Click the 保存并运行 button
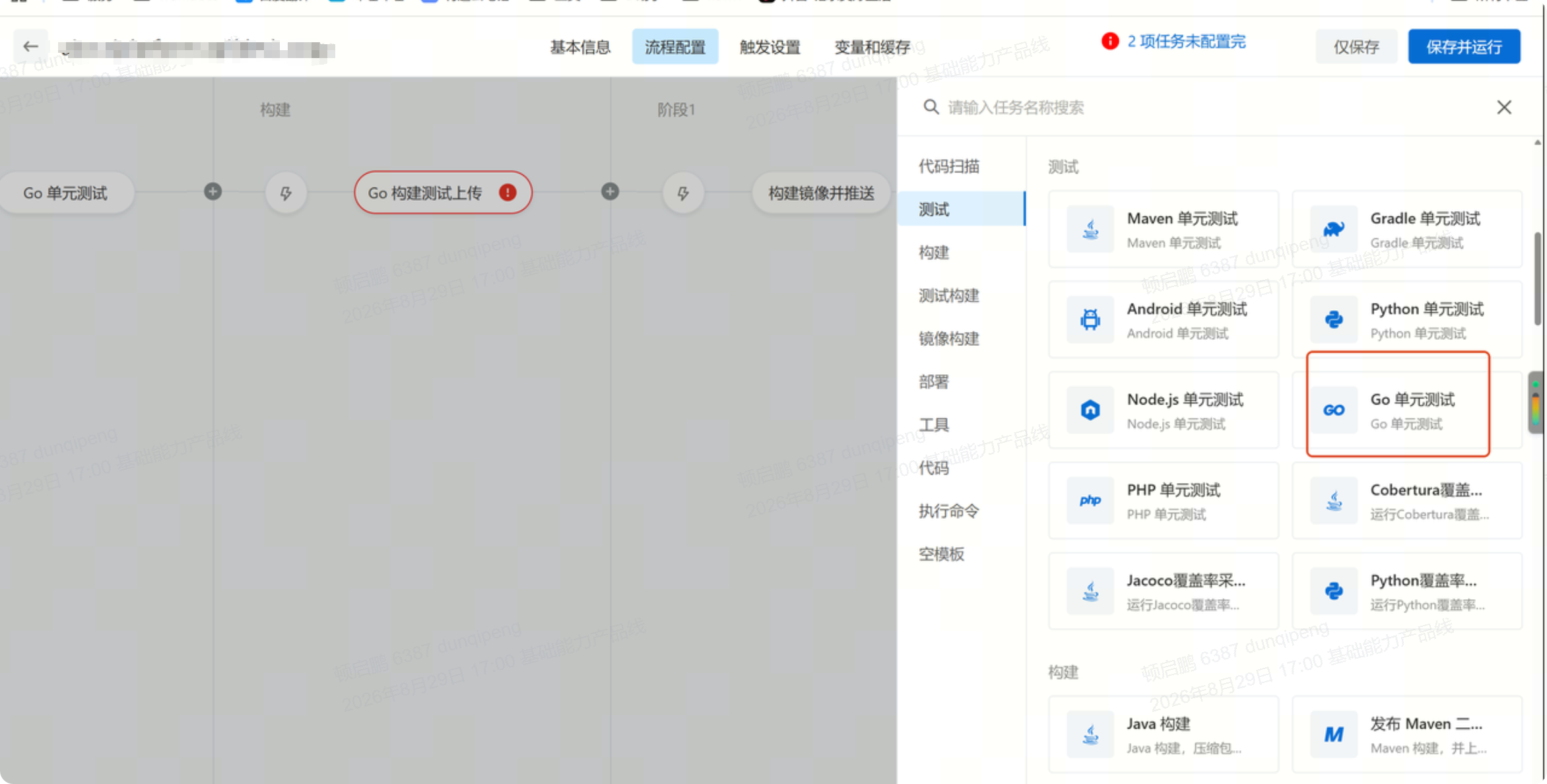Viewport: 1547px width, 784px height. [x=1464, y=47]
